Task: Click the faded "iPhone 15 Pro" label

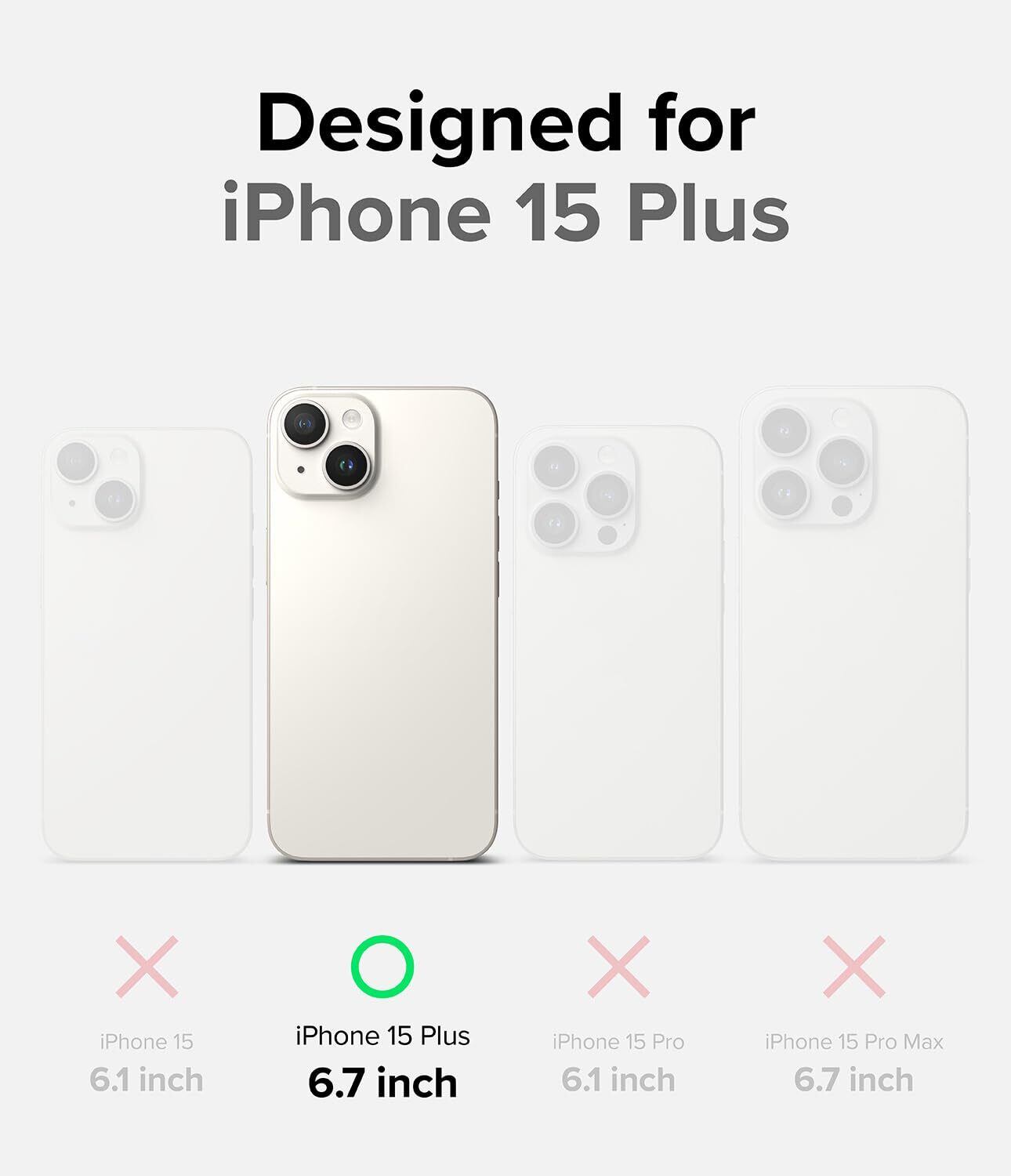Action: click(x=618, y=1042)
